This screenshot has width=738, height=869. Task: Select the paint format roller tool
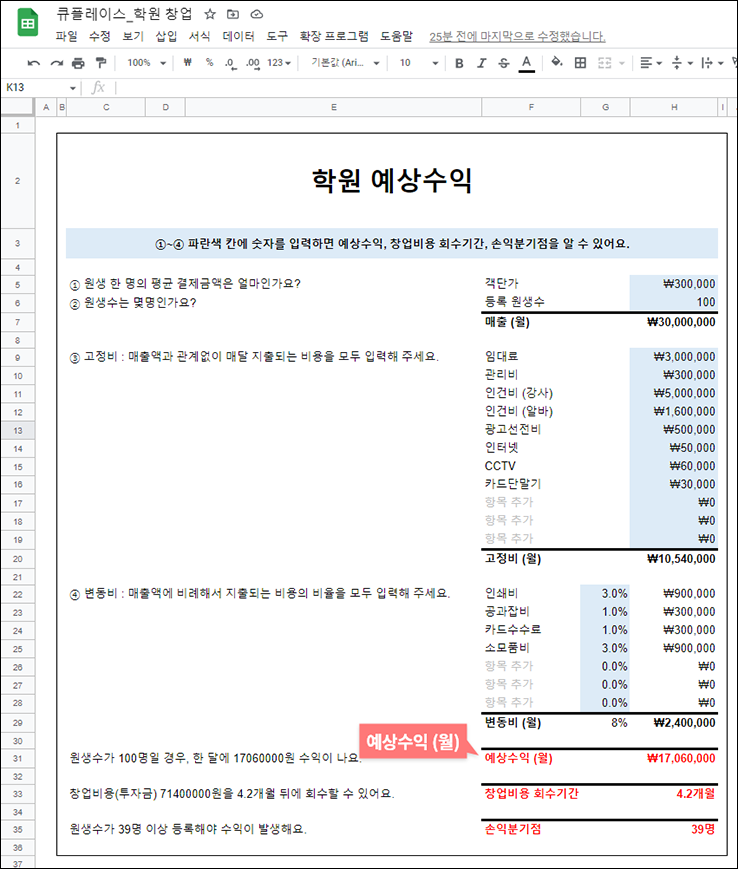[x=100, y=63]
